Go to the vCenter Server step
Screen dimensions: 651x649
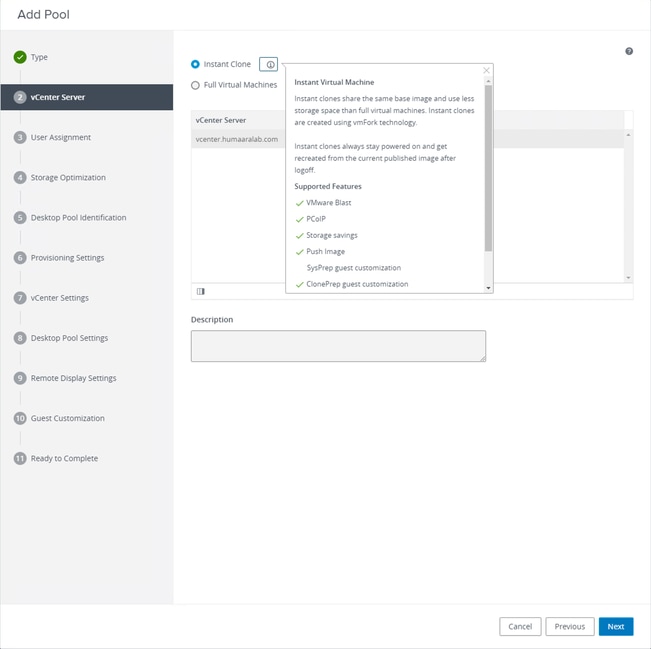(87, 97)
